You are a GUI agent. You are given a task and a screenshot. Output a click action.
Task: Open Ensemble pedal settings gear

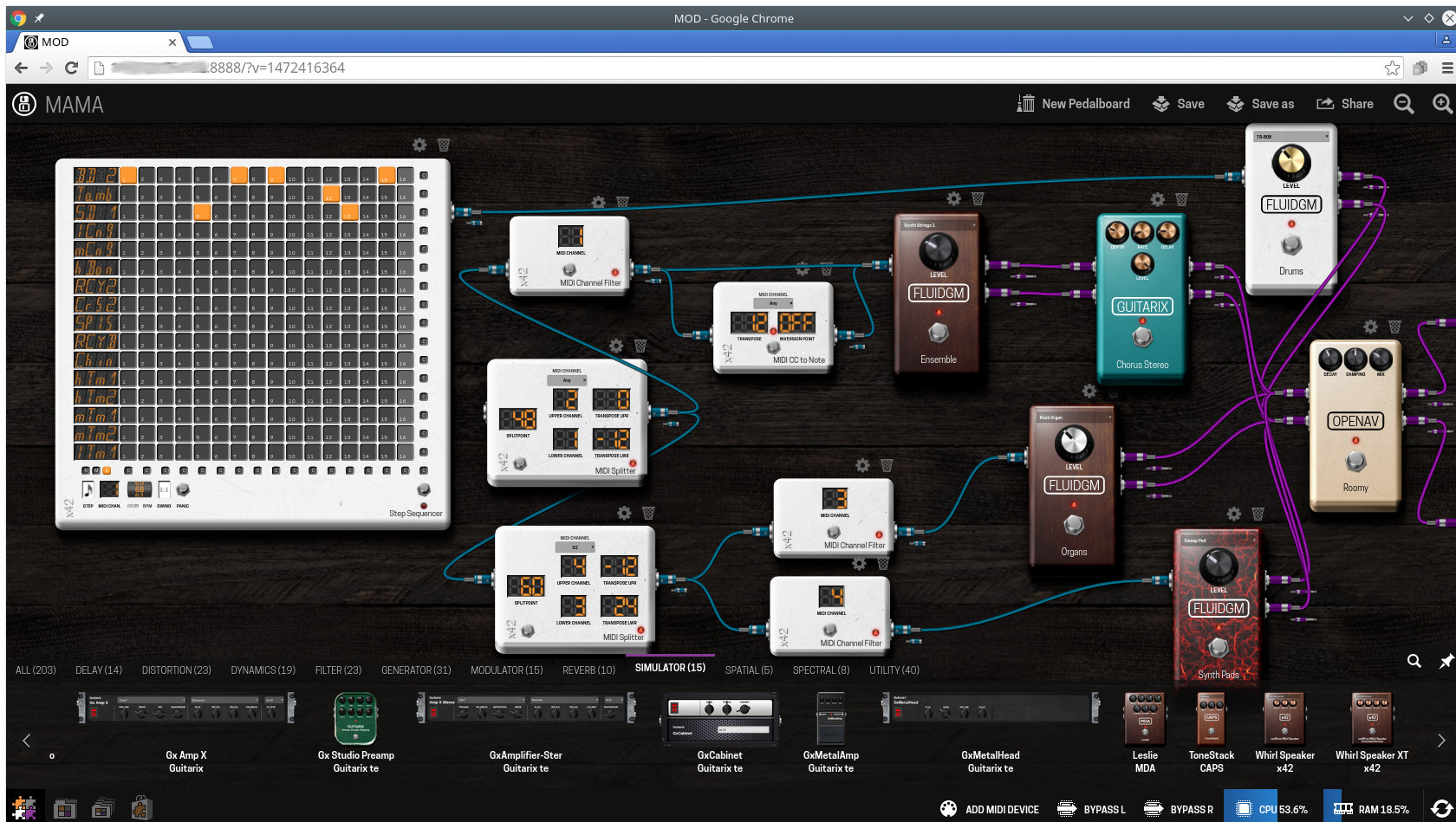953,198
